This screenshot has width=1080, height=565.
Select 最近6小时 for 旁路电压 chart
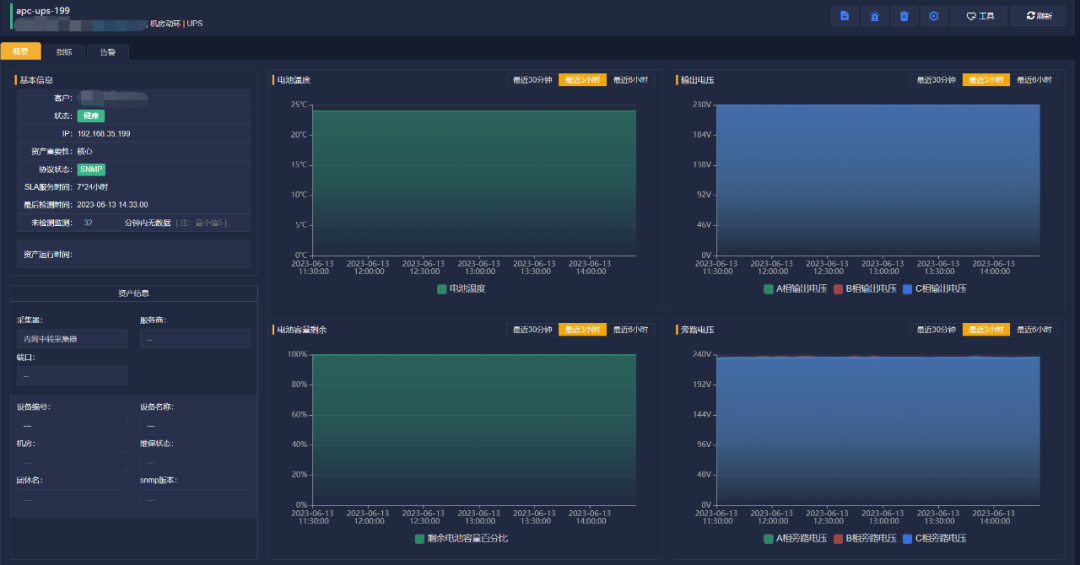(x=1034, y=329)
